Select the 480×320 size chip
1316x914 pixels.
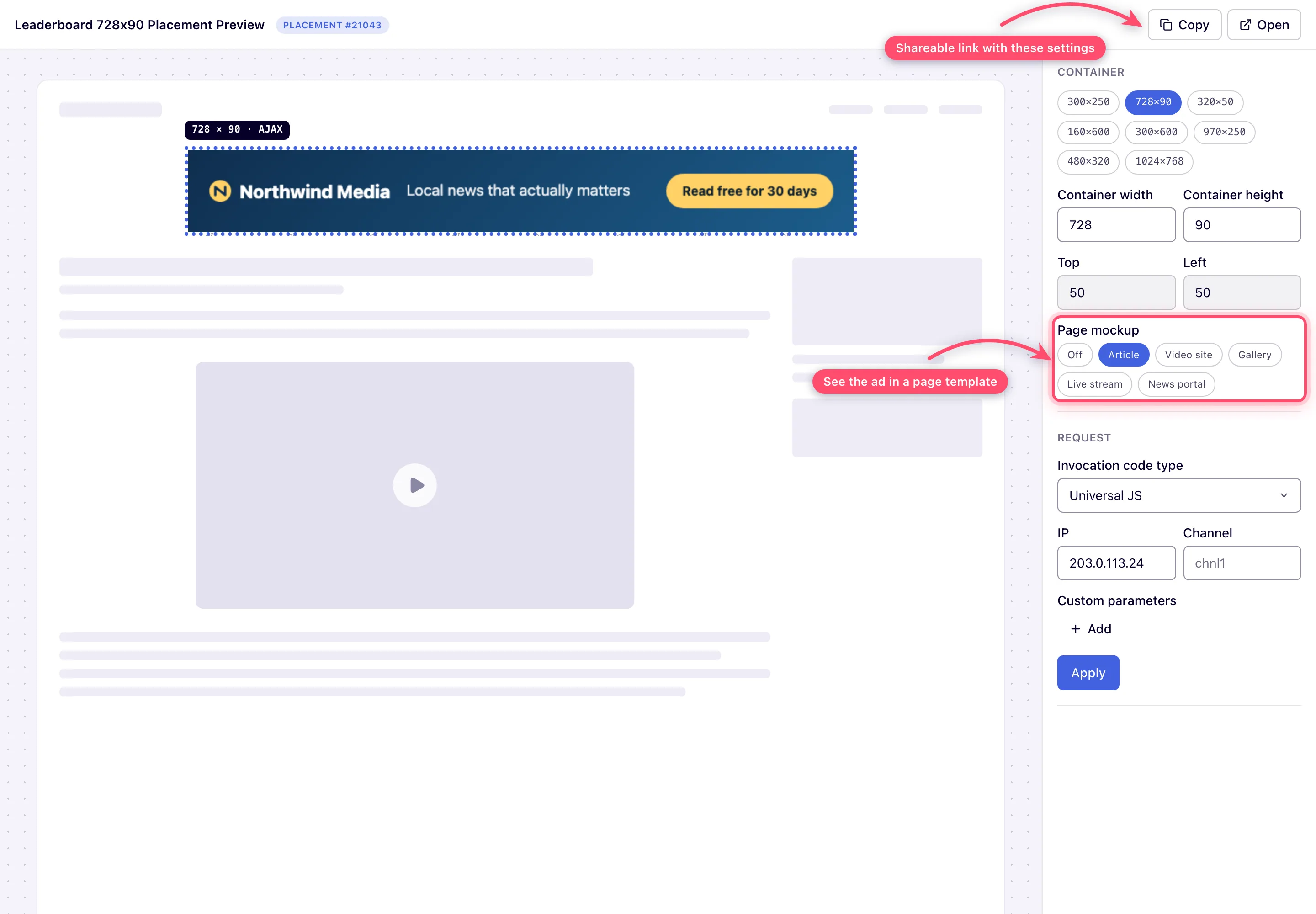pos(1088,161)
